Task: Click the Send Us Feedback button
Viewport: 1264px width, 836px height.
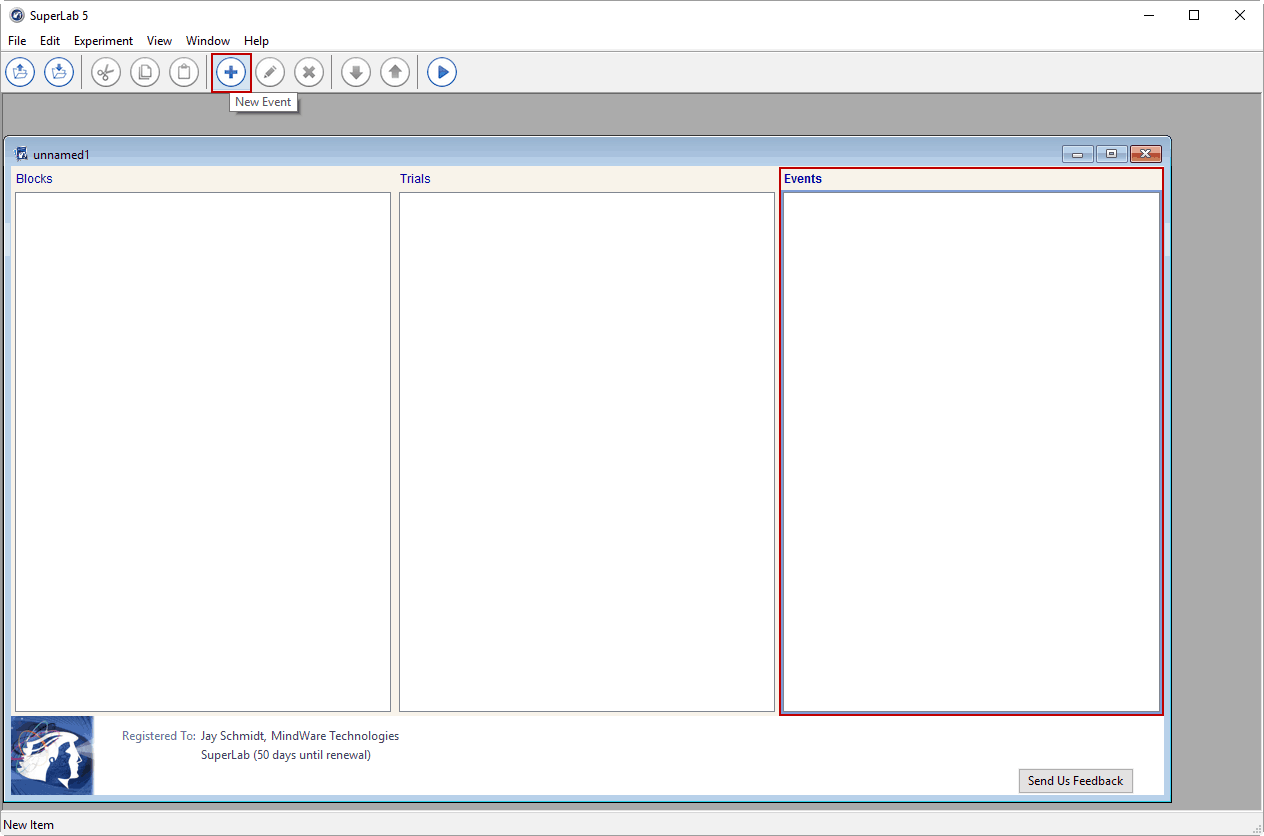Action: (x=1076, y=781)
